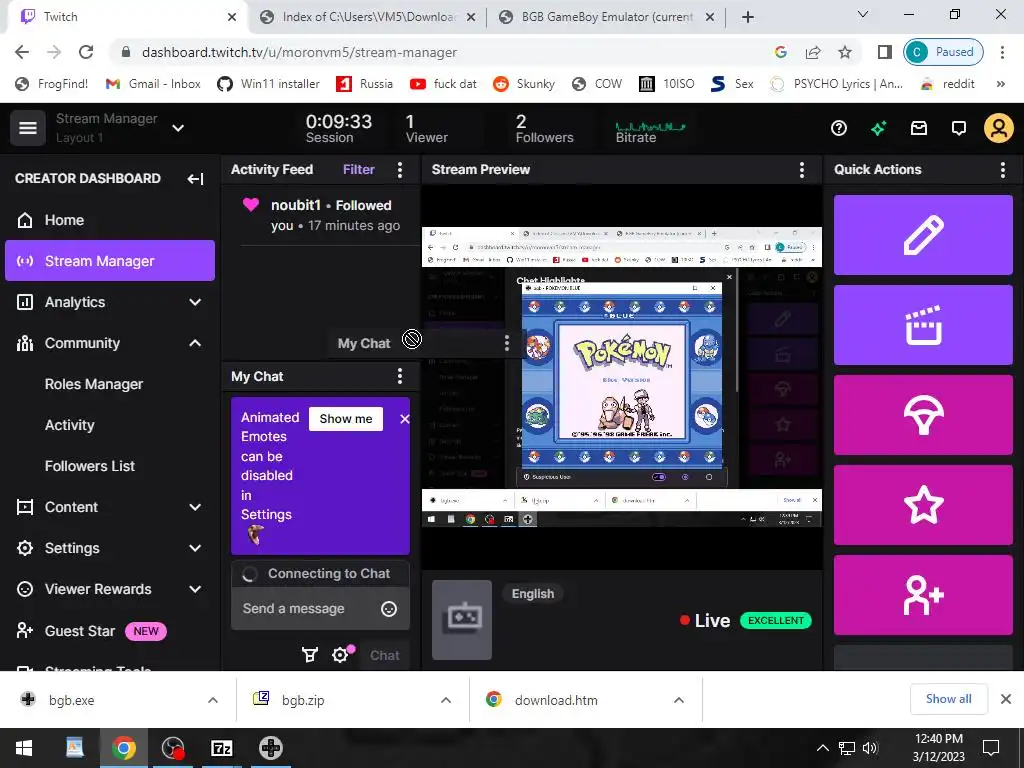Expand the Content section
1024x768 pixels.
pos(195,507)
